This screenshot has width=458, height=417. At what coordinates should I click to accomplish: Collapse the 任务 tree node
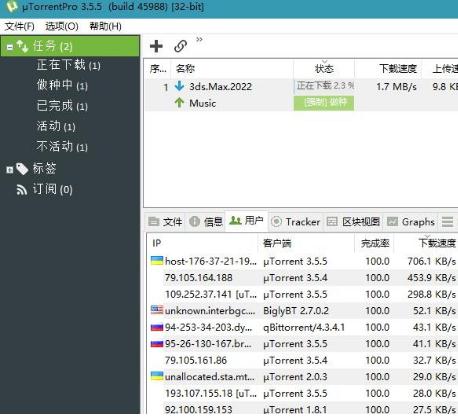[x=10, y=47]
